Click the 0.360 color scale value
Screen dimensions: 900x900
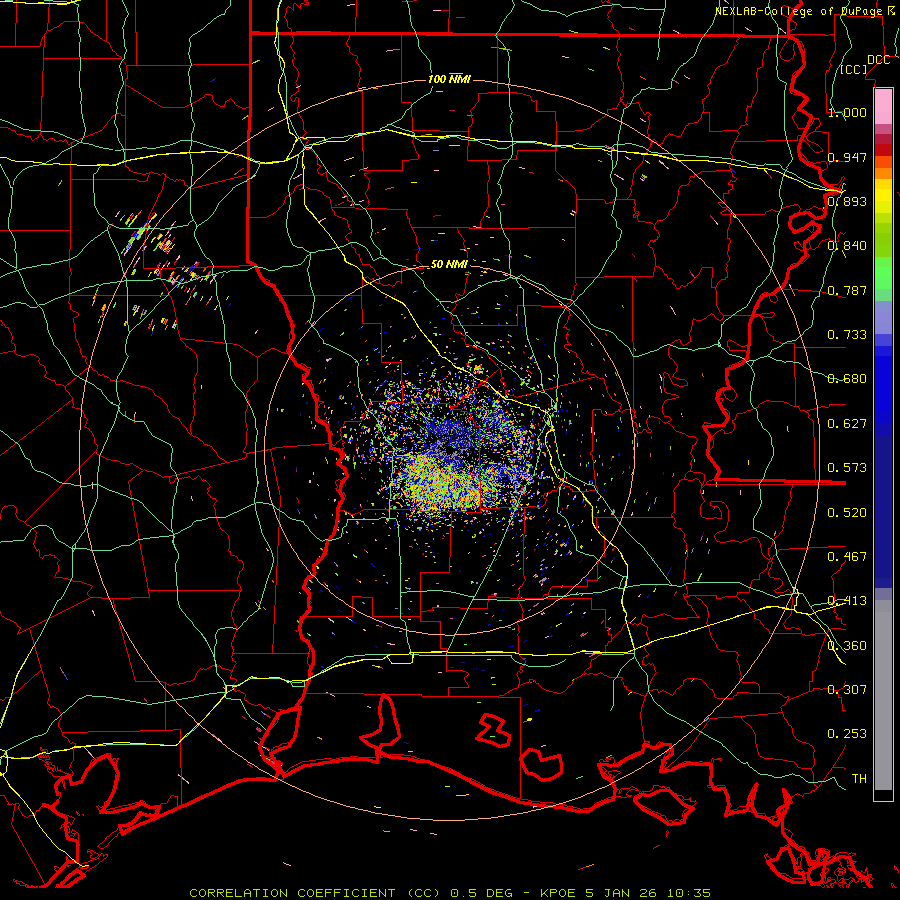pos(847,646)
